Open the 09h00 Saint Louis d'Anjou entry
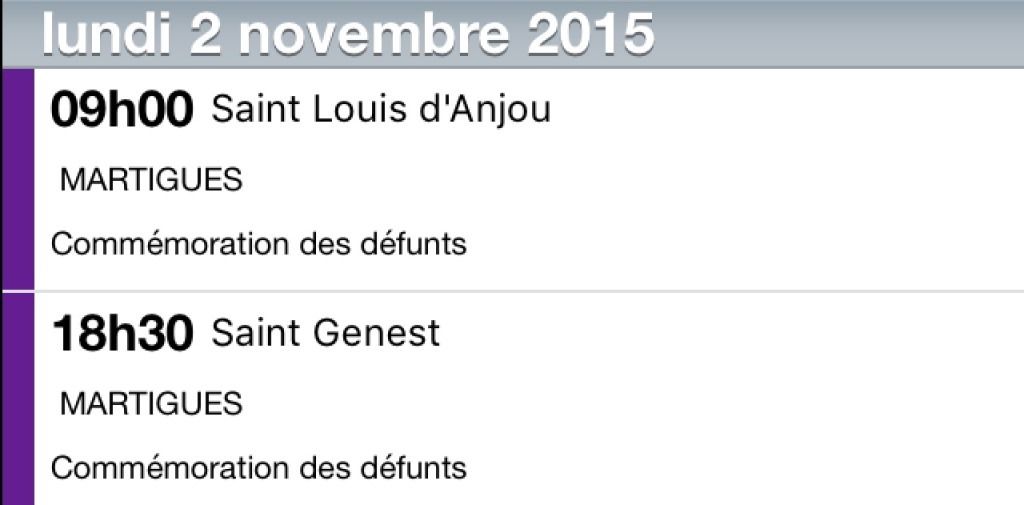The image size is (1024, 505). [x=529, y=179]
